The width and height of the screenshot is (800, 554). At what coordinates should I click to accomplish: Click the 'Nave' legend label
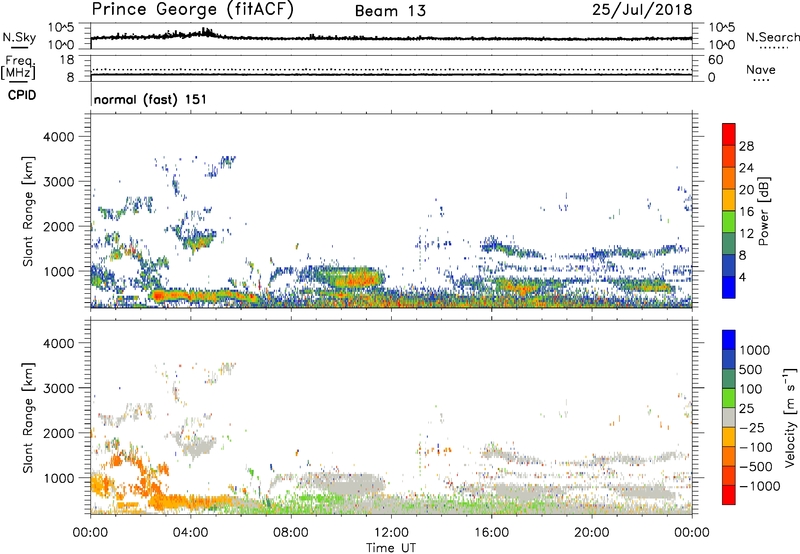[x=761, y=70]
